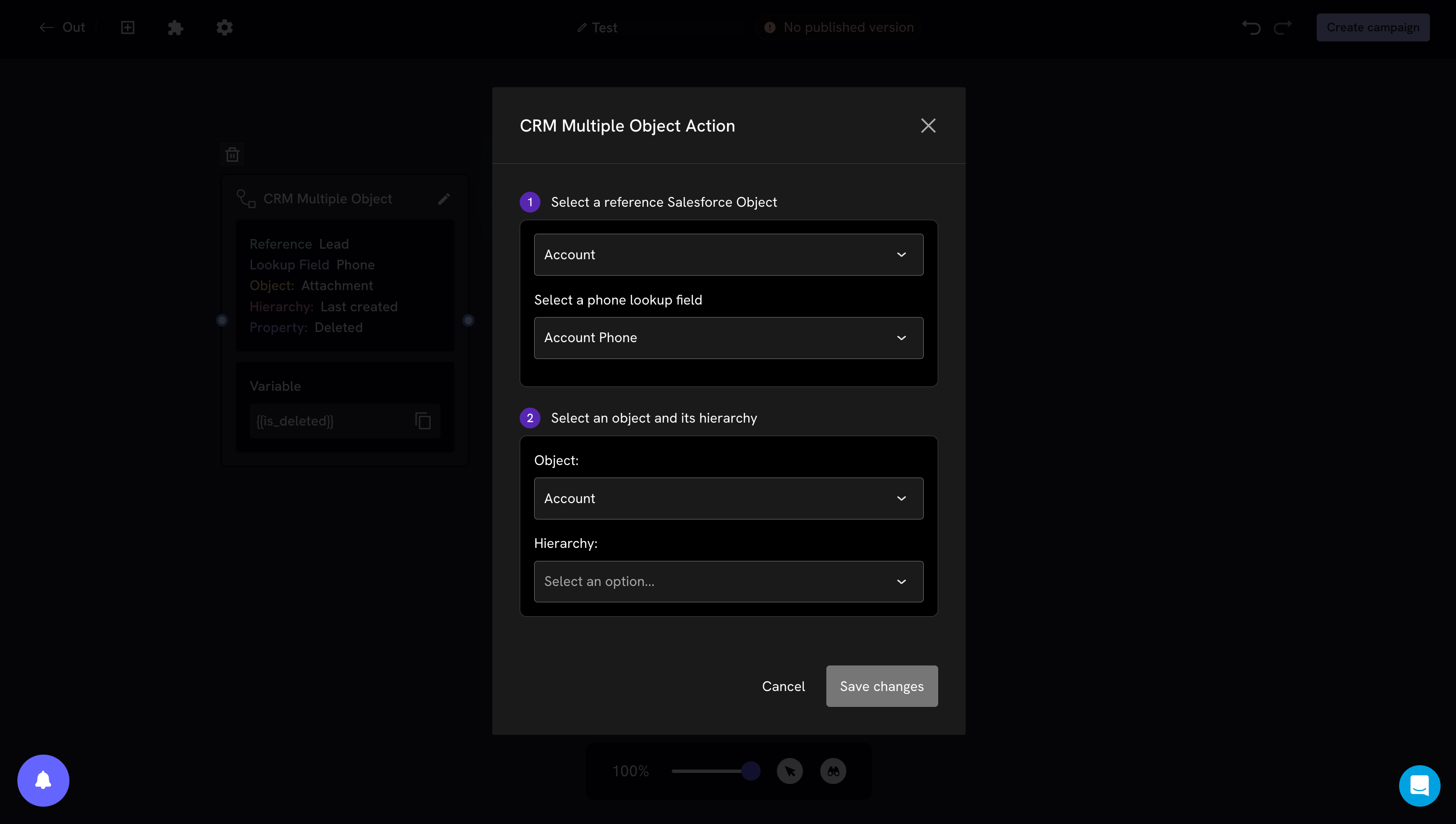
Task: Click the {{is_deleted}} variable field
Action: 345,421
